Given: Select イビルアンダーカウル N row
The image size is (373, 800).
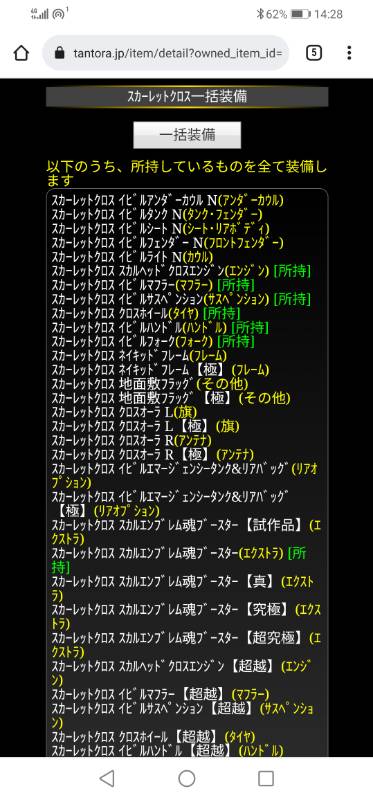Looking at the screenshot, I should click(x=167, y=201).
